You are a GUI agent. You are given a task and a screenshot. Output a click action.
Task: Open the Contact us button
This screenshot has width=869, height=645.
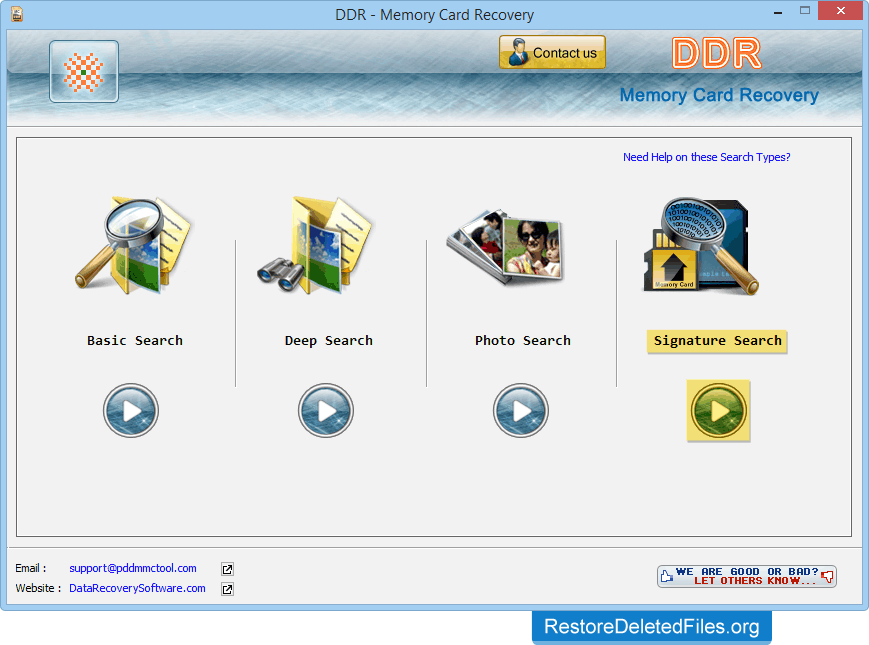(x=552, y=53)
